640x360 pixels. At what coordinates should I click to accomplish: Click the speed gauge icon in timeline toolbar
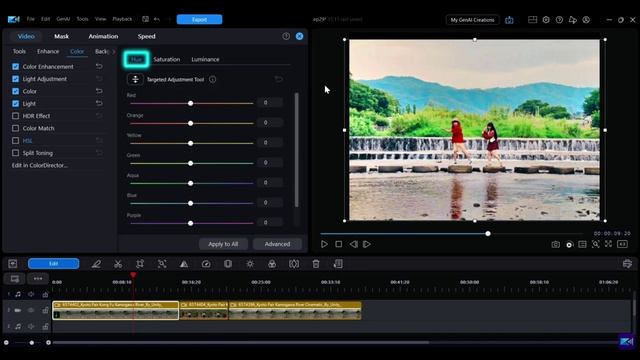tap(206, 264)
